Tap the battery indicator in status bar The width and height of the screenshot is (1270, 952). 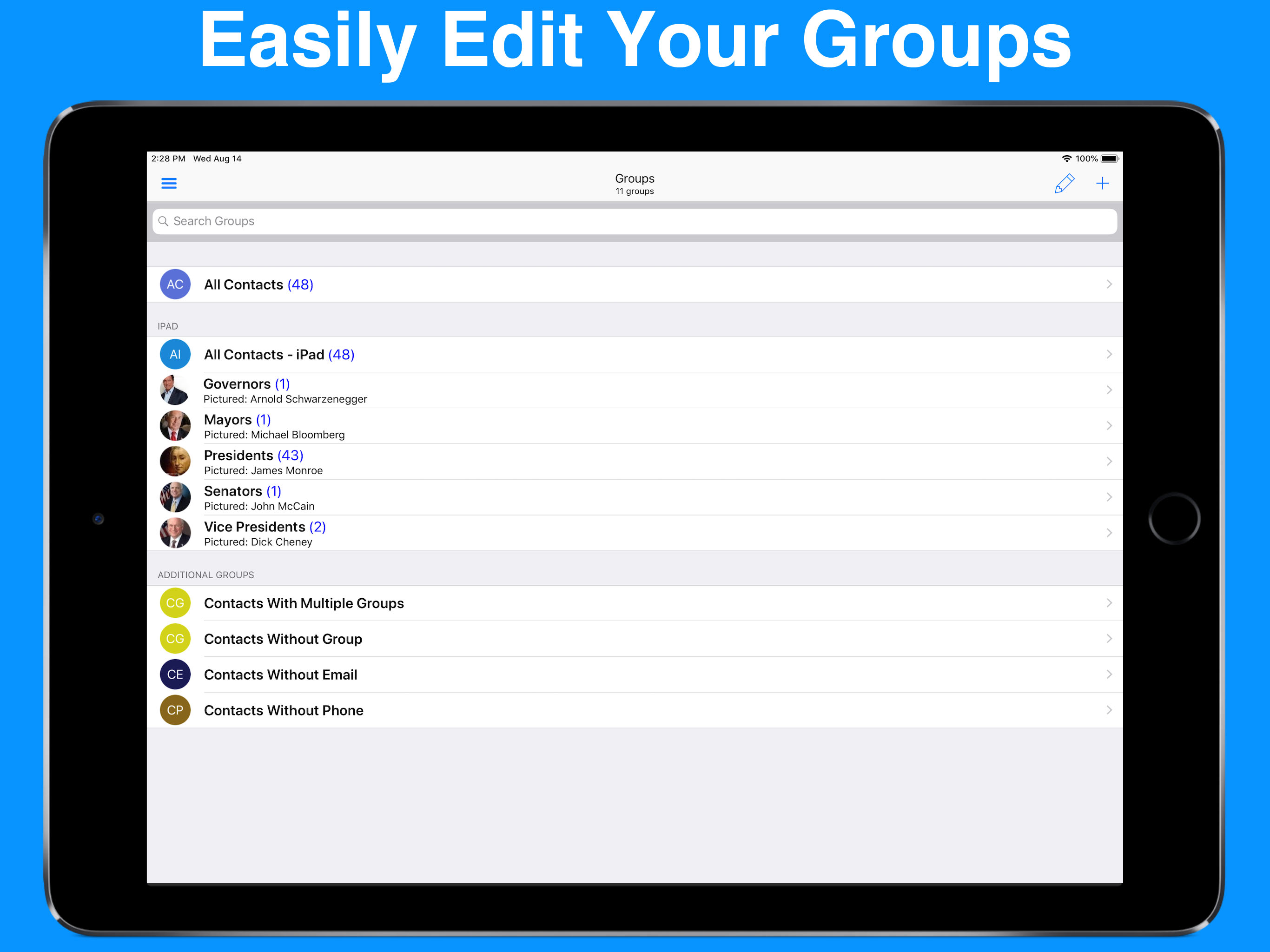coord(1109,159)
